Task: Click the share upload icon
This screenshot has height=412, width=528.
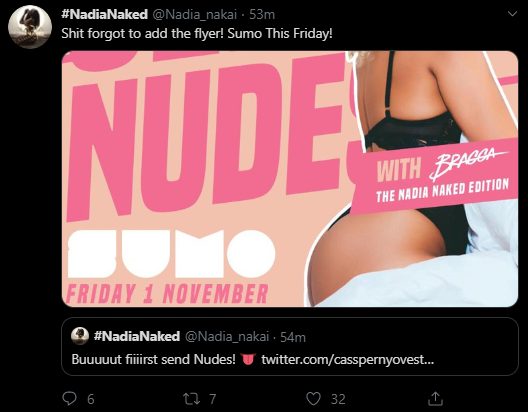Action: coord(435,399)
